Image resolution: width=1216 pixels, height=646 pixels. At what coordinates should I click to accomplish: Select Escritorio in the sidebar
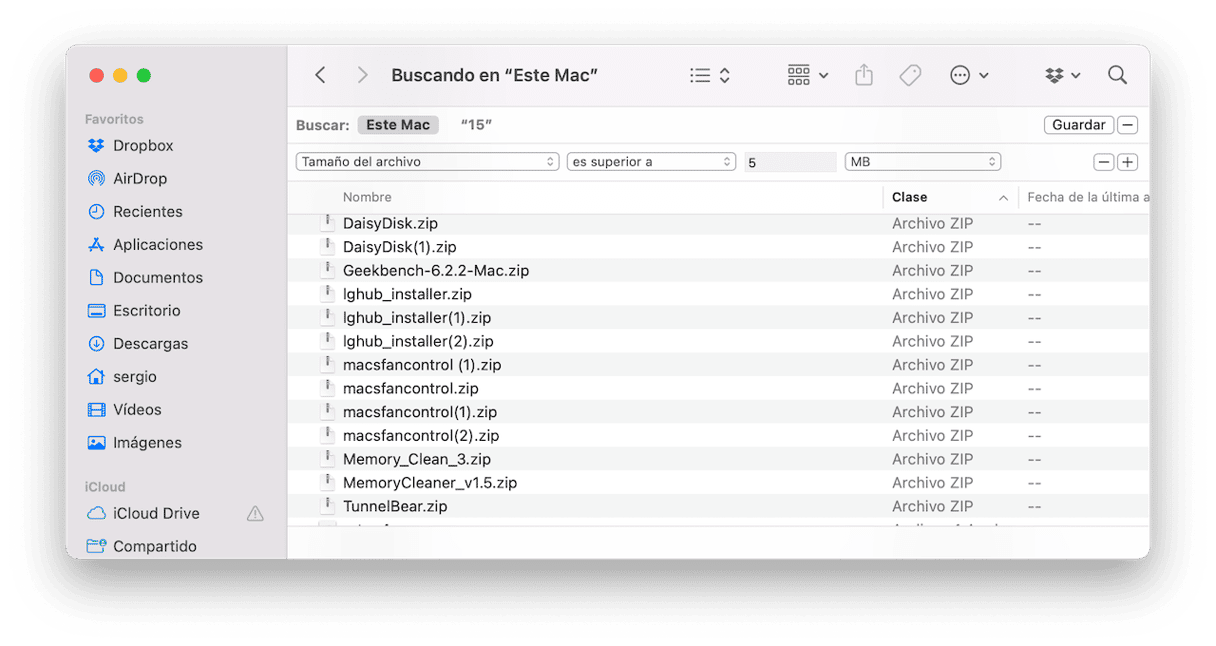tap(147, 310)
